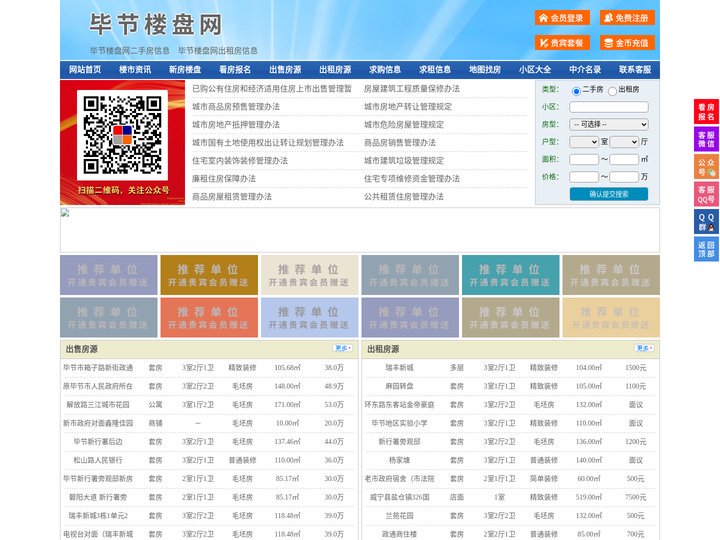Viewport: 720px width, 540px height.
Task: Open 中介名录 in navigation bar
Action: click(x=585, y=70)
